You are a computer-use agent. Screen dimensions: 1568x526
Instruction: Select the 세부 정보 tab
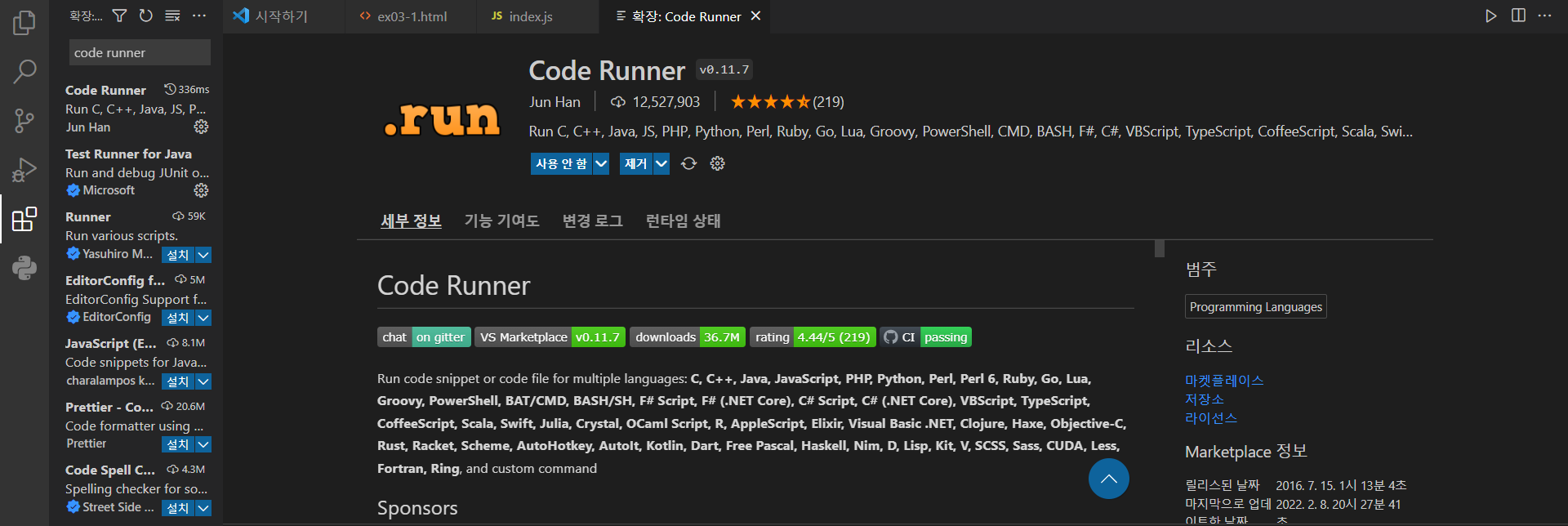pyautogui.click(x=411, y=221)
